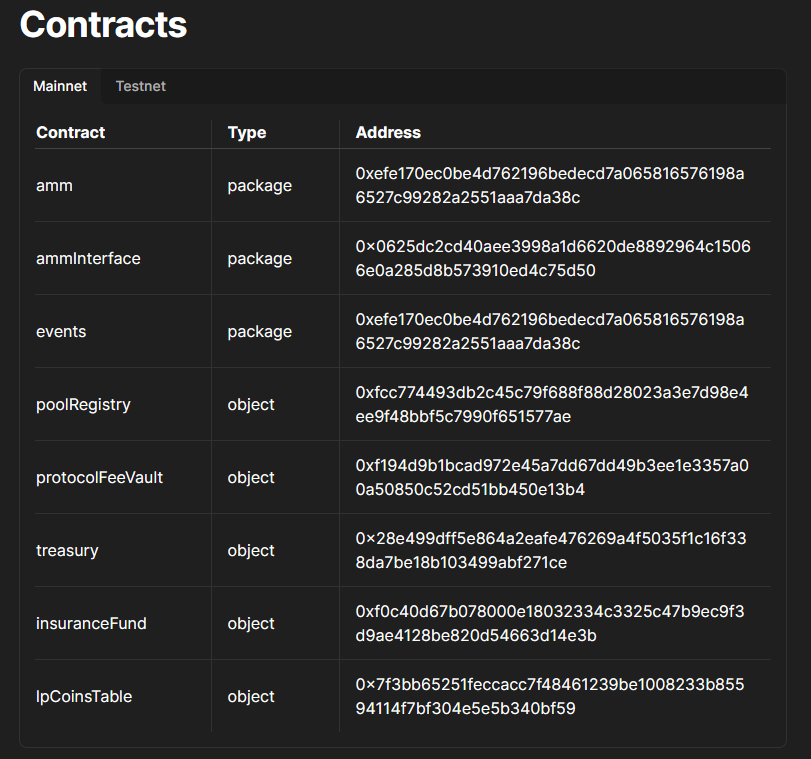Select the ammInterface contract name
The height and width of the screenshot is (759, 811).
[88, 258]
